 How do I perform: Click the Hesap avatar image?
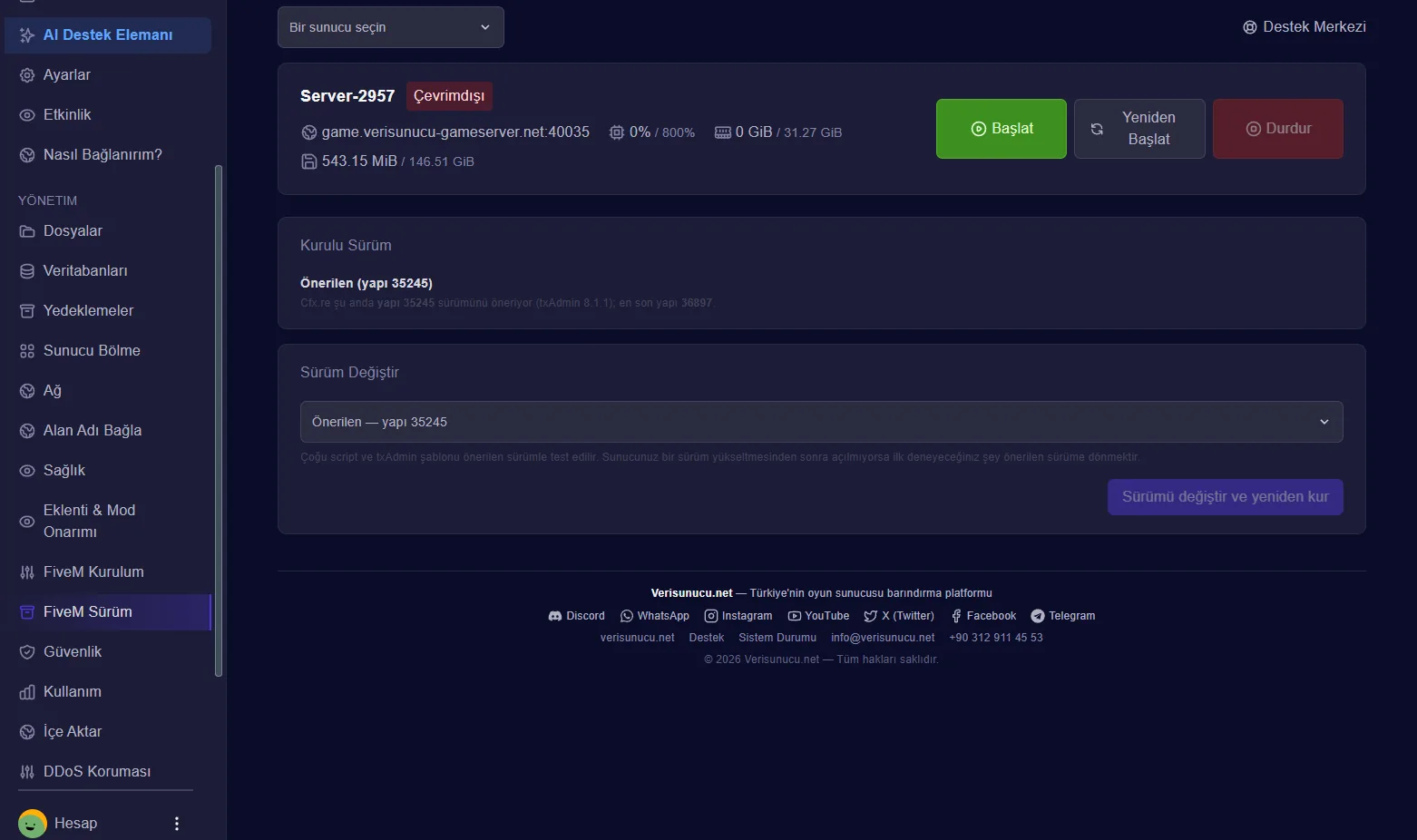(33, 824)
